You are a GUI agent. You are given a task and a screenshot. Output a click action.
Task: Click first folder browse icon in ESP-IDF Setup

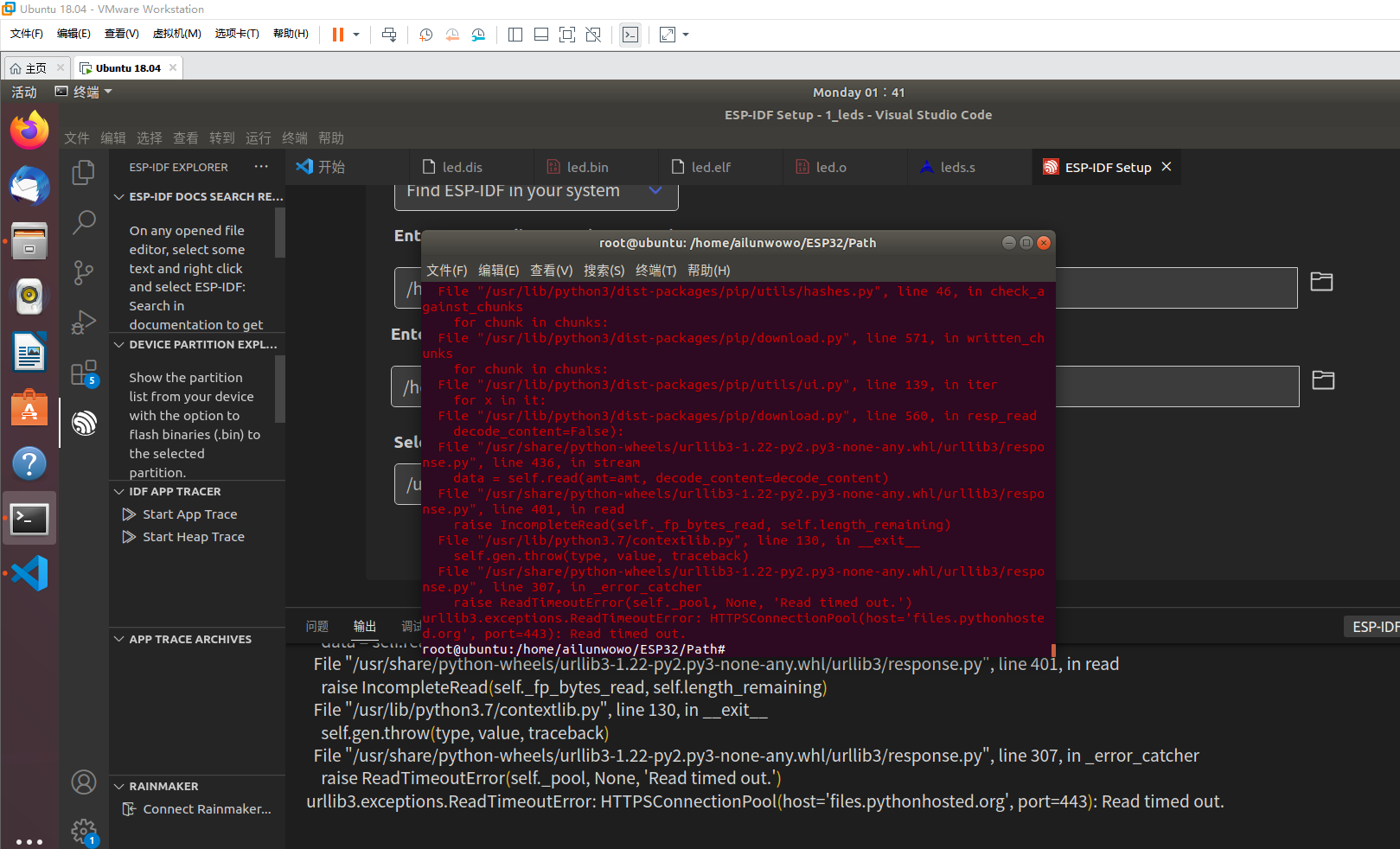(x=1321, y=282)
